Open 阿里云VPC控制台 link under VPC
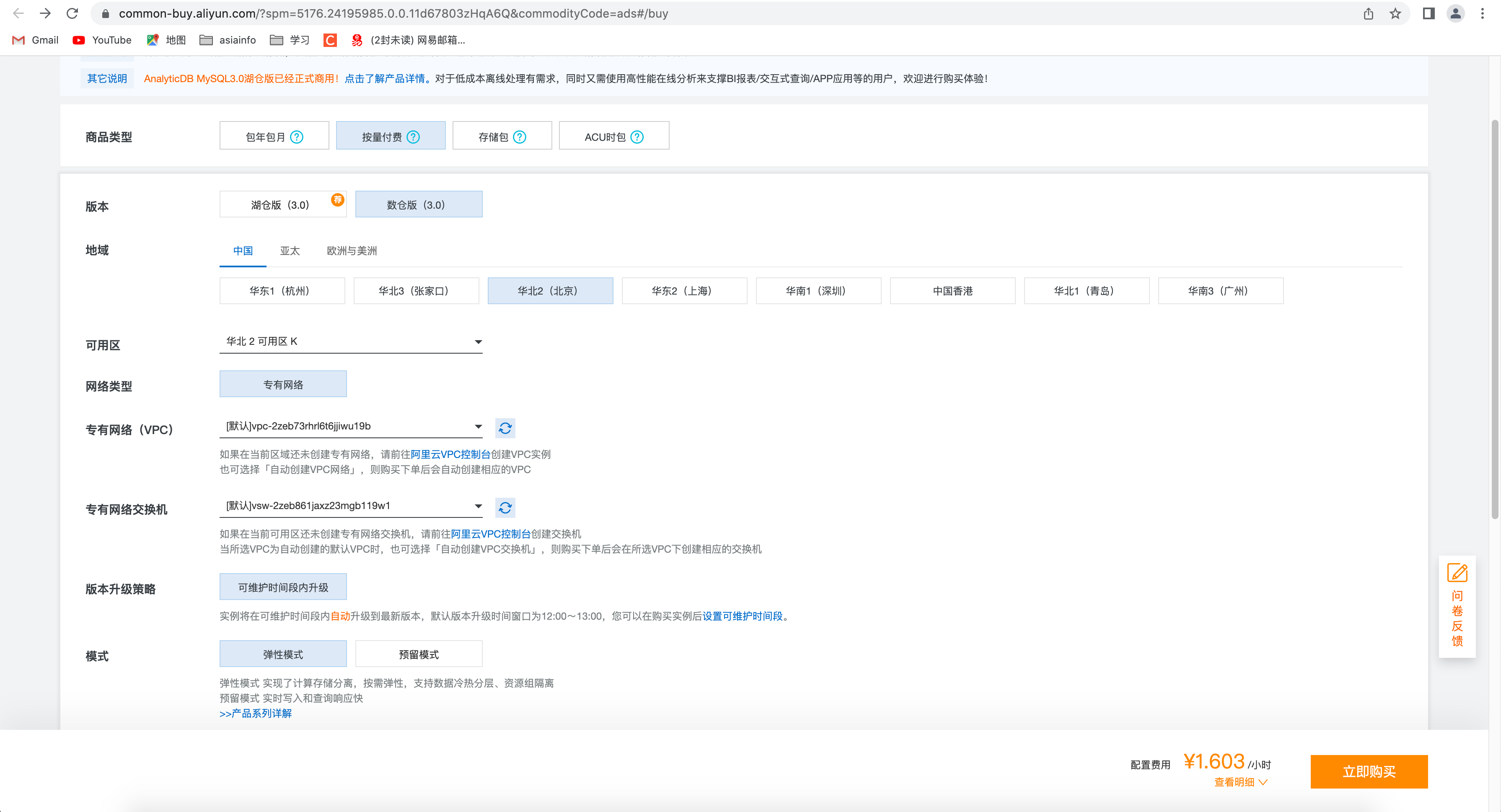The width and height of the screenshot is (1501, 812). 451,454
